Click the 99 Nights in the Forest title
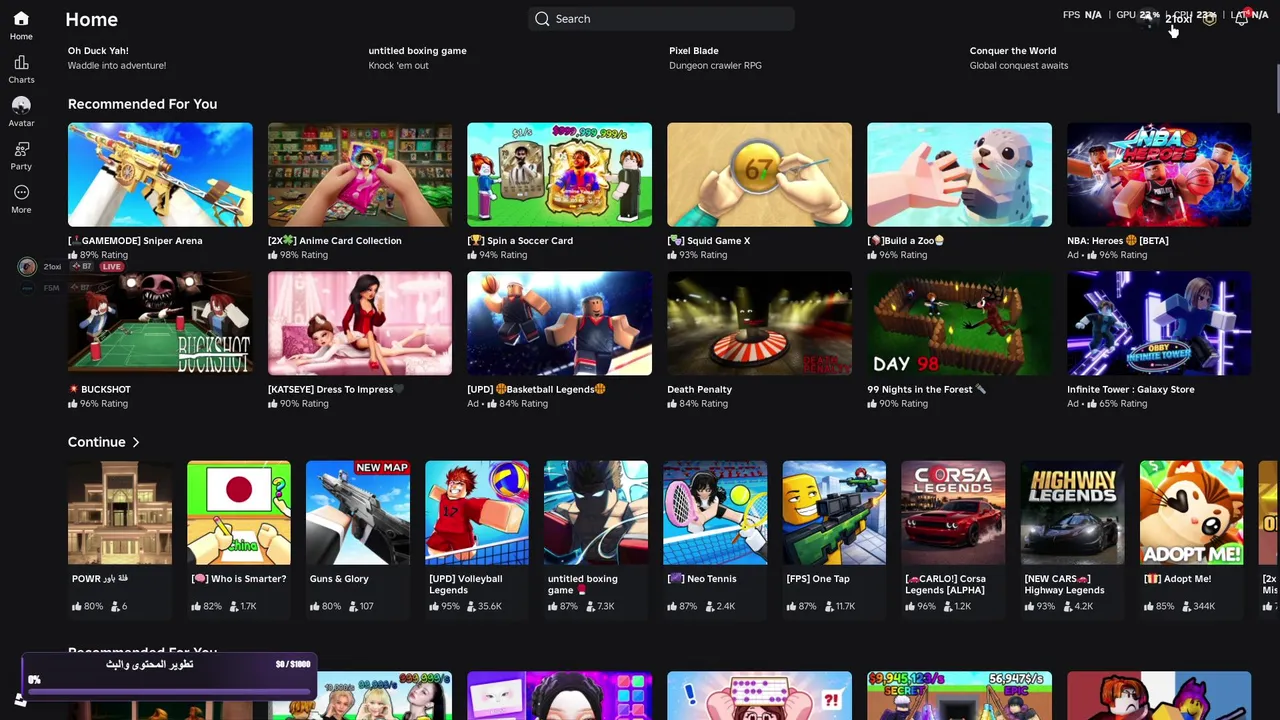The image size is (1280, 720). click(927, 389)
